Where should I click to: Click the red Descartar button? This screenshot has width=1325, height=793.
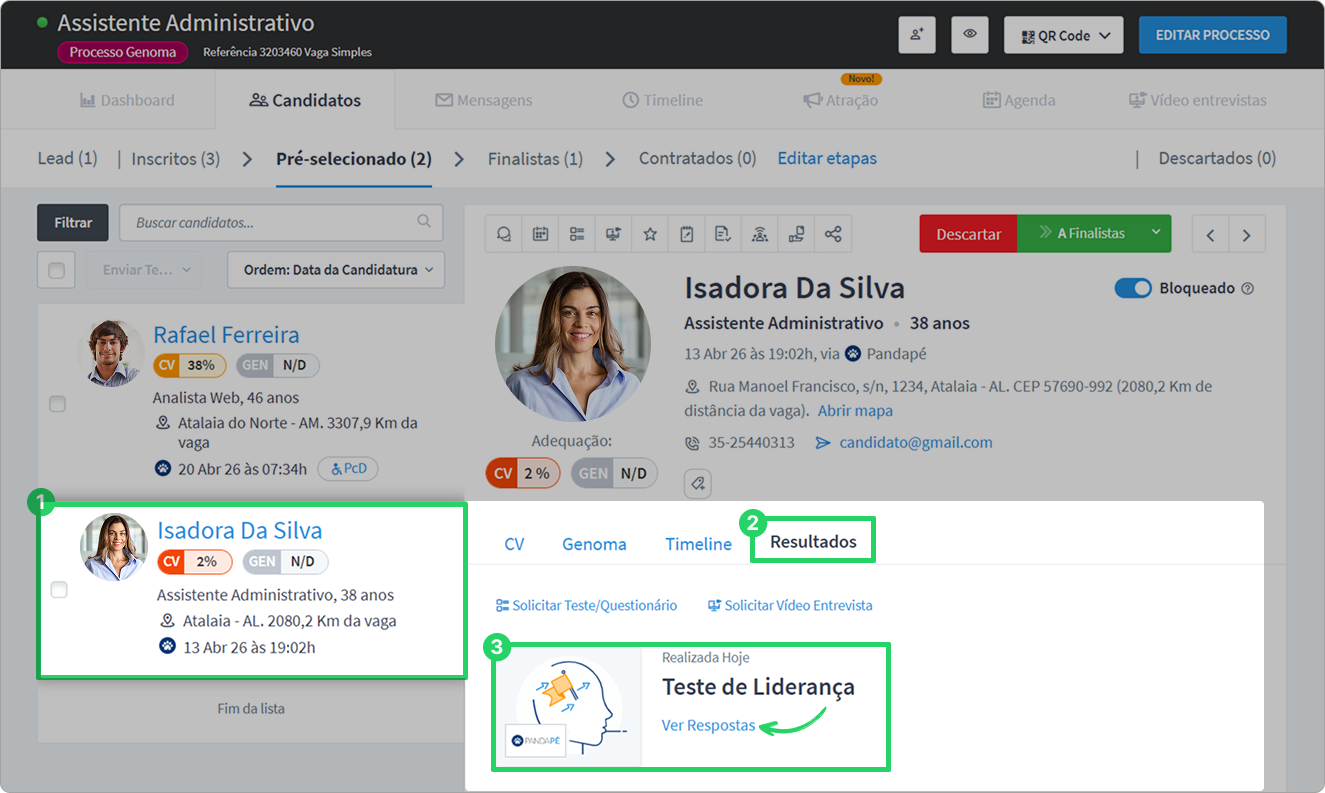(x=968, y=233)
